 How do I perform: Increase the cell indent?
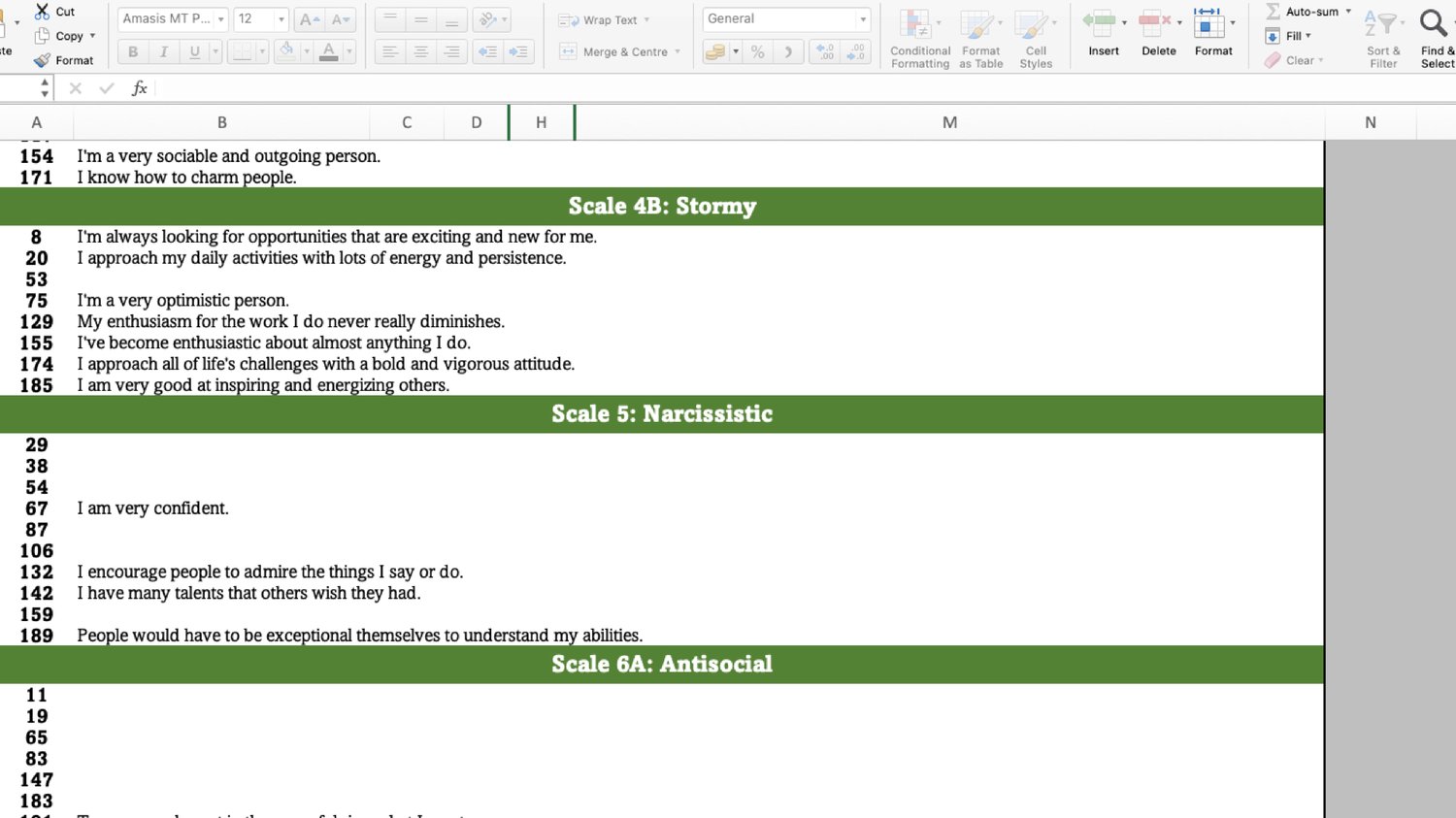(x=519, y=51)
